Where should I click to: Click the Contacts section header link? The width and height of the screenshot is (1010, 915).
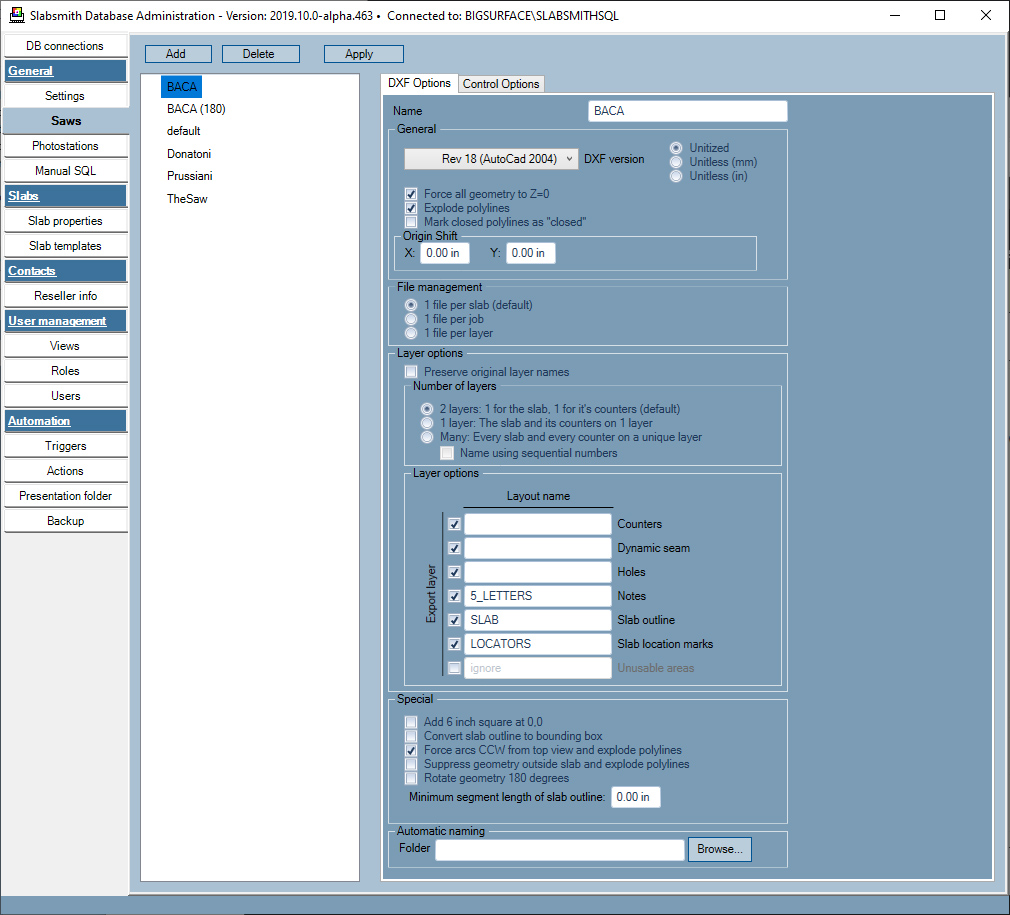tap(32, 271)
